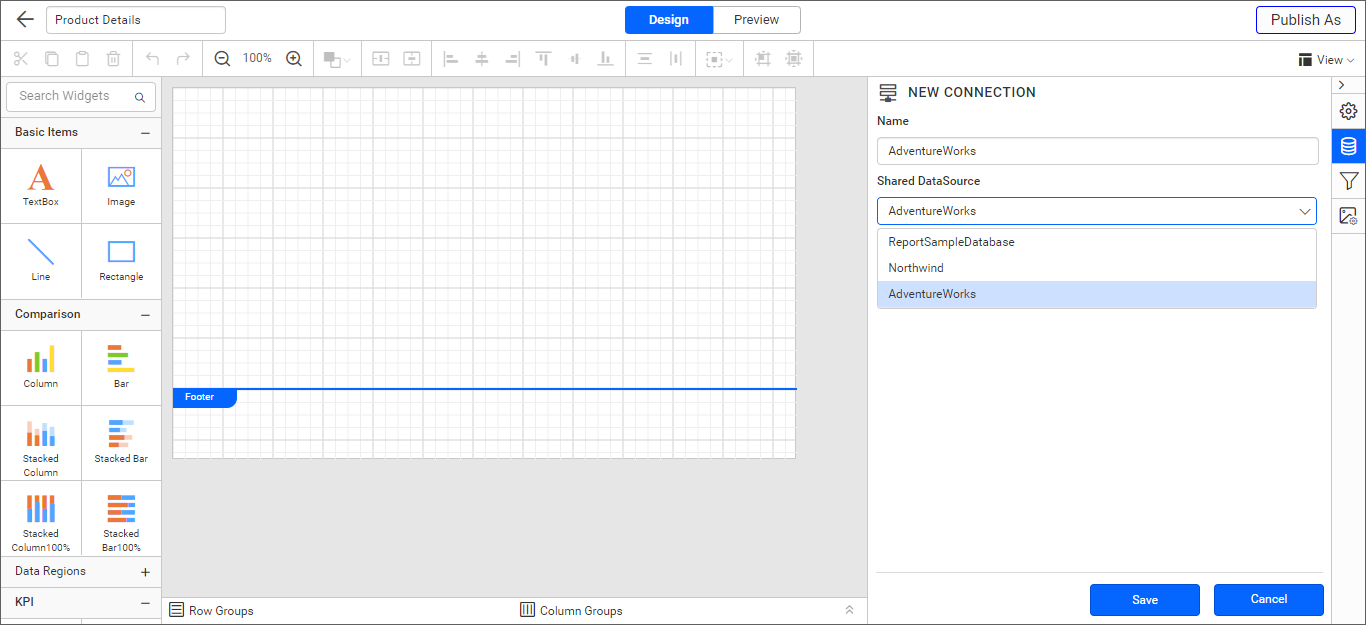Screen dimensions: 1366x625
Task: Click inside the connection Name field
Action: click(1097, 150)
